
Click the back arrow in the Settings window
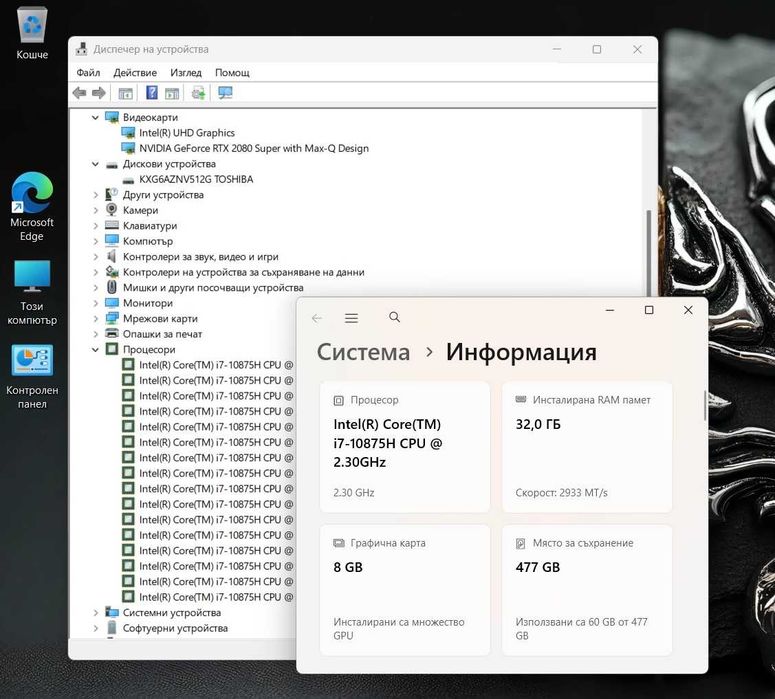[x=317, y=318]
